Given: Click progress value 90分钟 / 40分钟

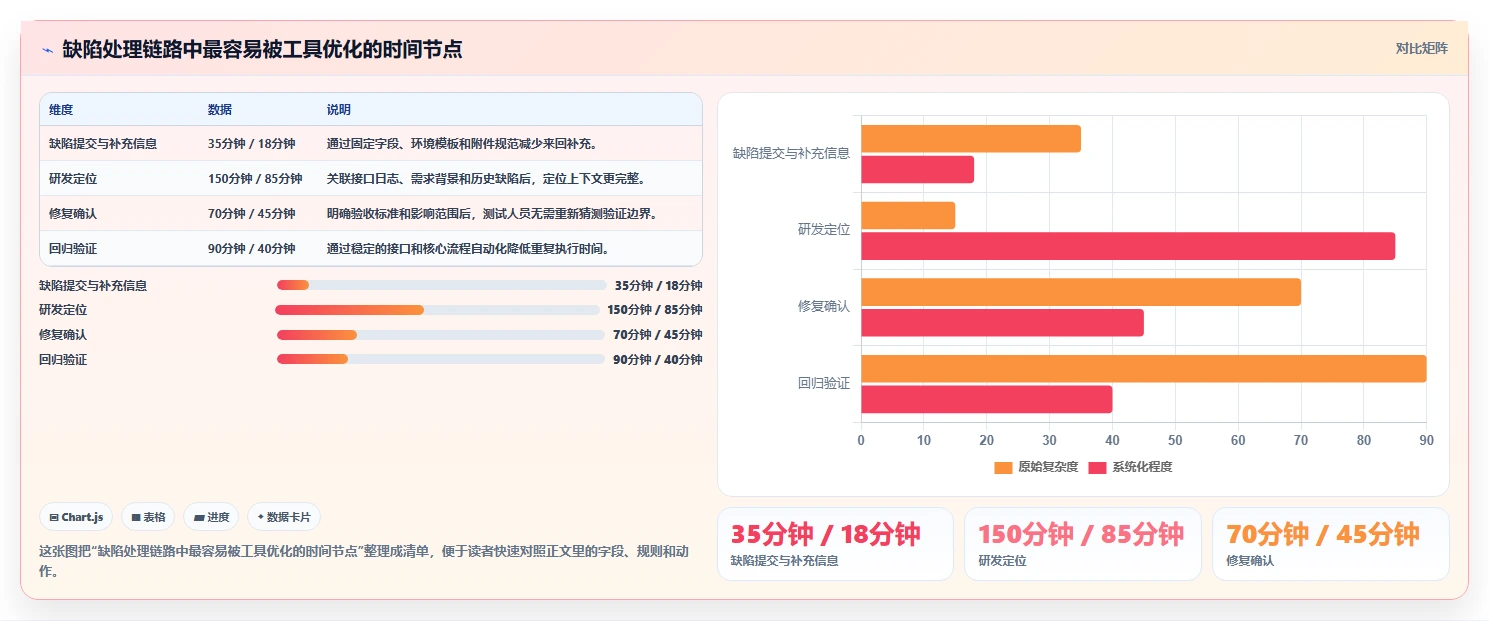Looking at the screenshot, I should 658,359.
